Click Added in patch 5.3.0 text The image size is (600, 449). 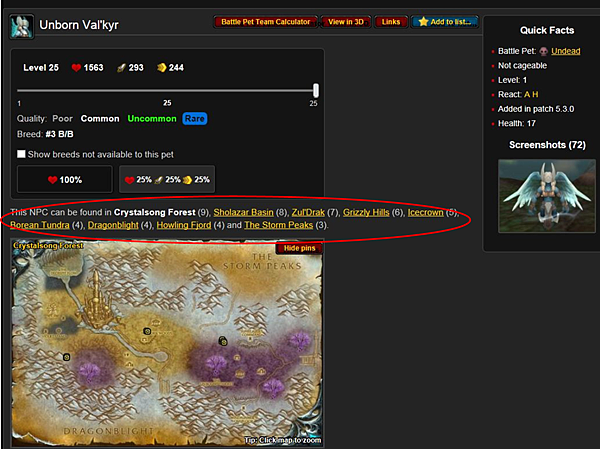point(536,109)
